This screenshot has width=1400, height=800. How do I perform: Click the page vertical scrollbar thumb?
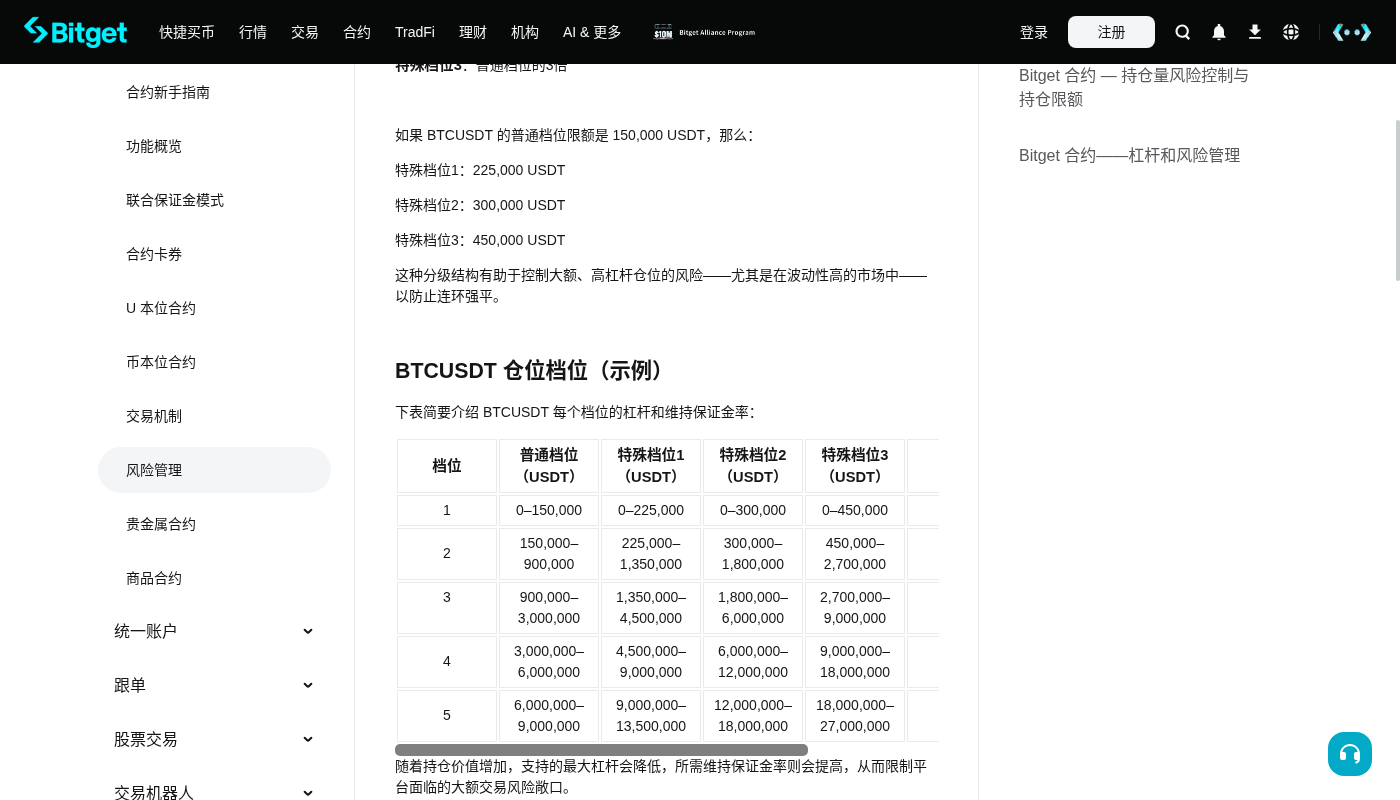[1398, 200]
